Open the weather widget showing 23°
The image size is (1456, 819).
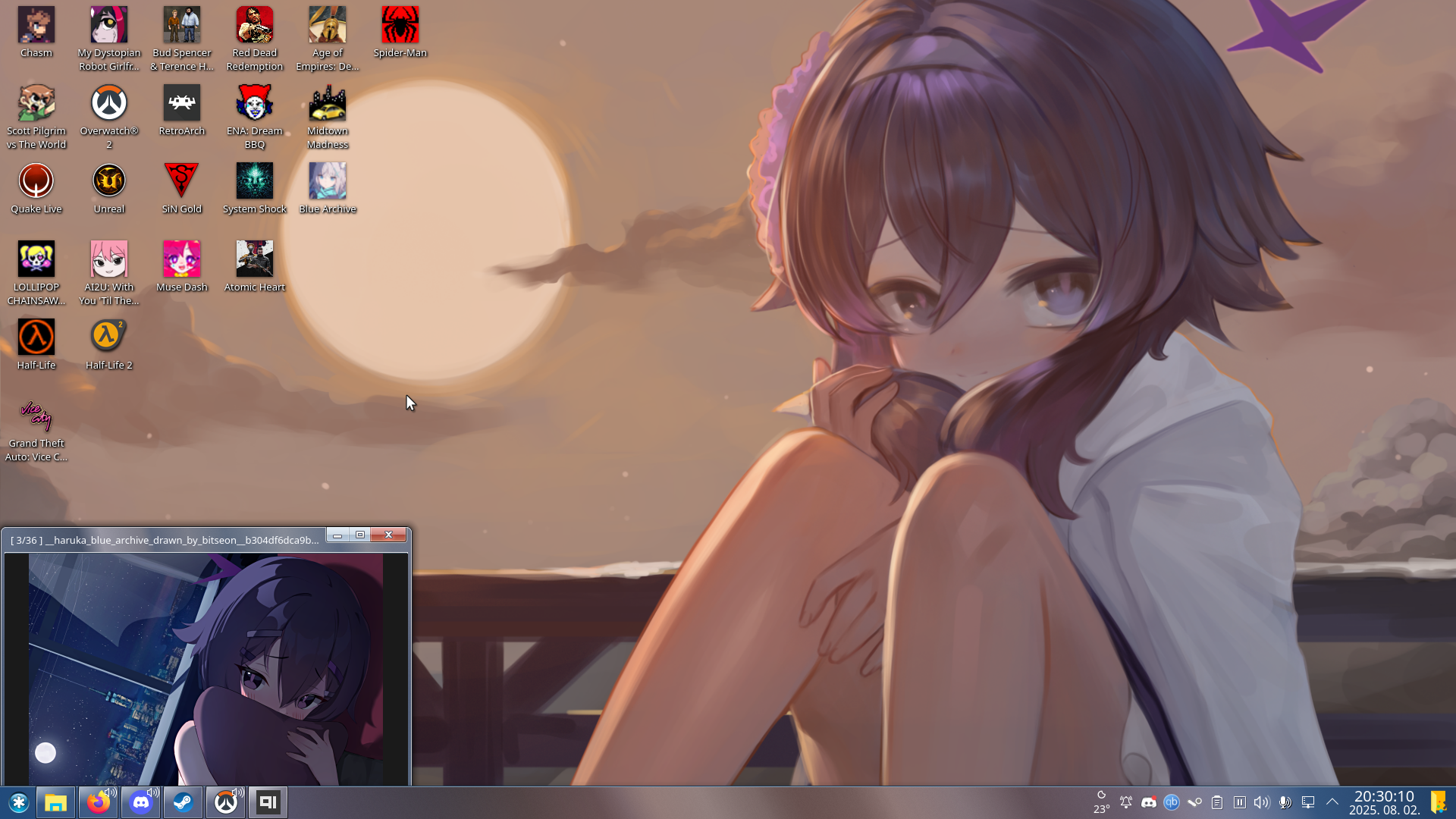pos(1101,802)
